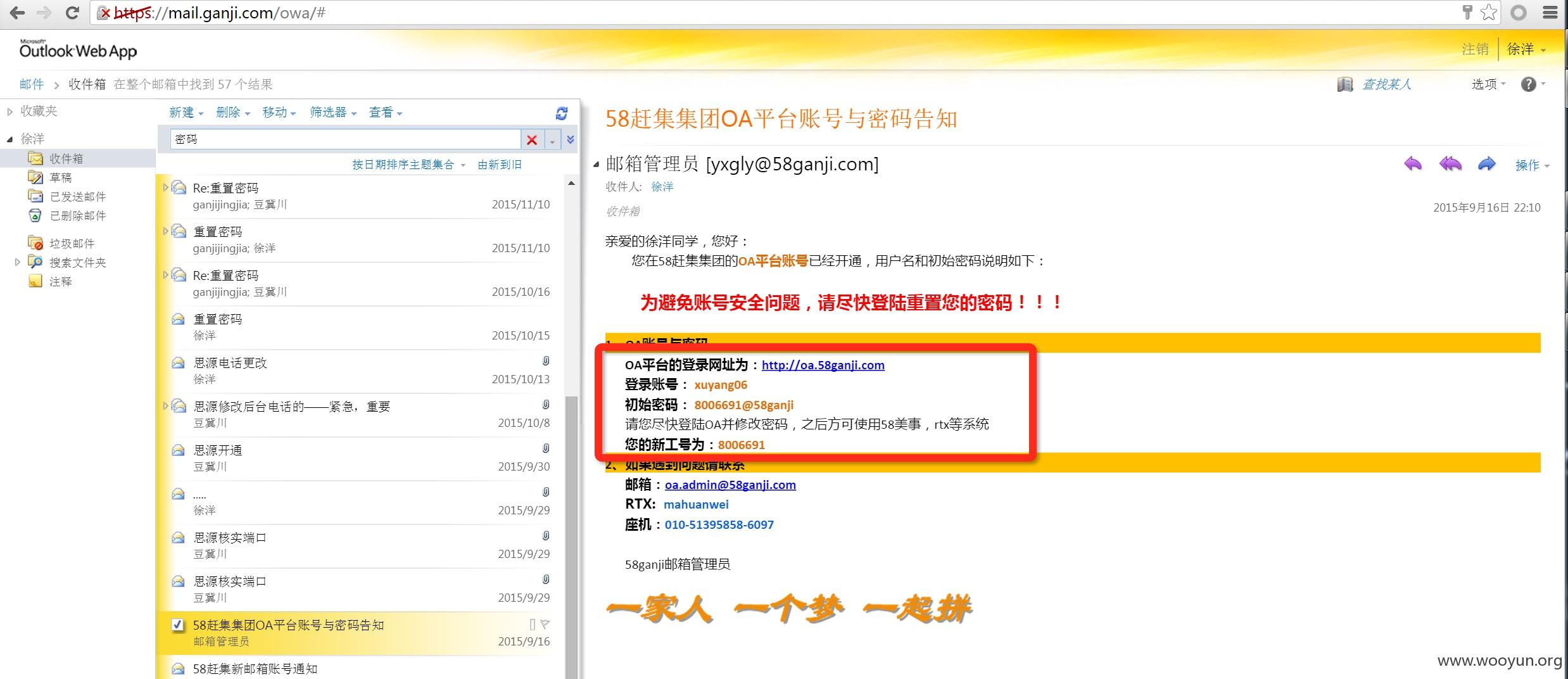Expand the Re:重置密码 2015/11/10 conversation
Viewport: 1568px width, 679px height.
coord(165,187)
